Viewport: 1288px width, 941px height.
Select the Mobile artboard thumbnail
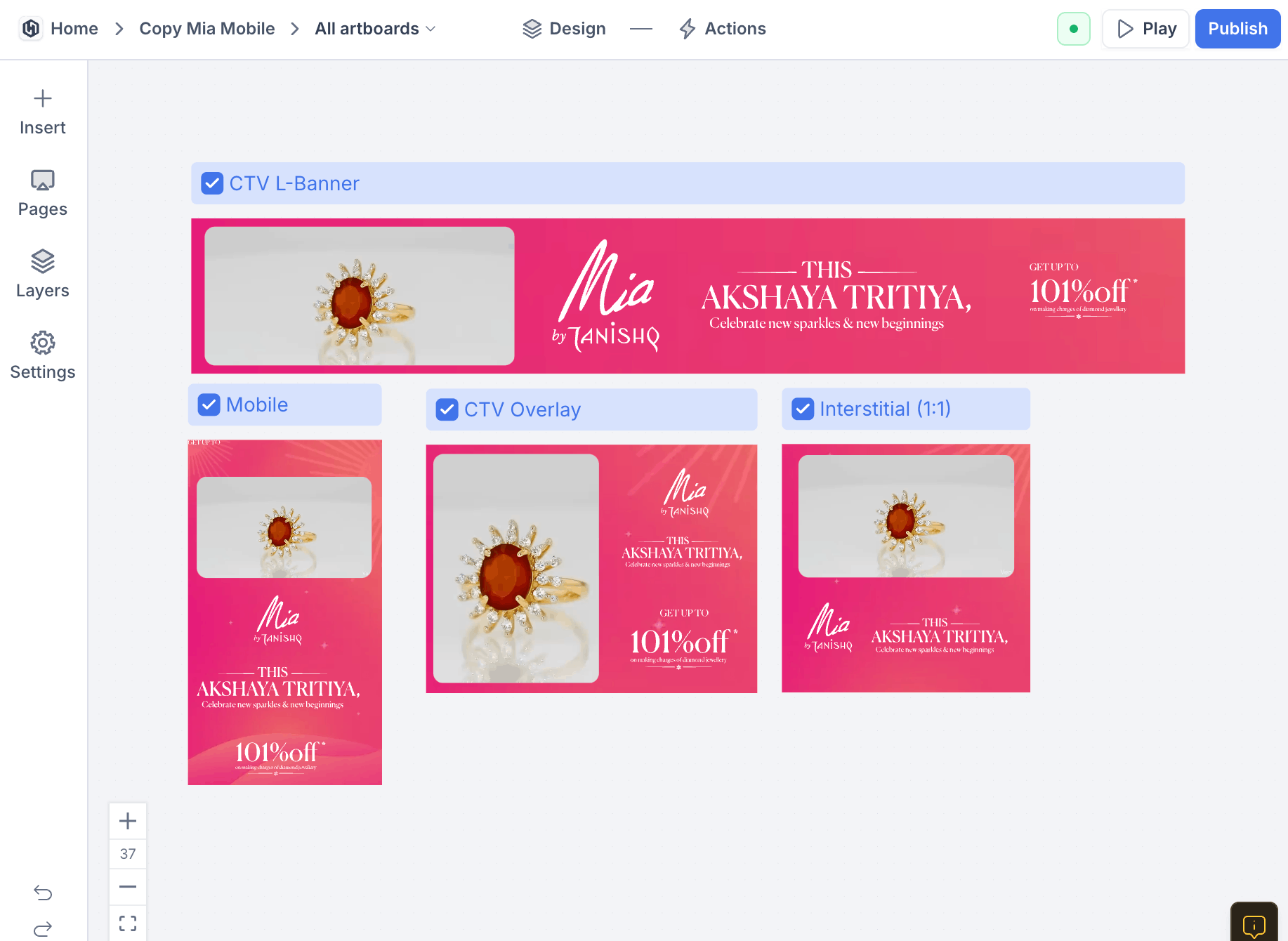pos(285,612)
